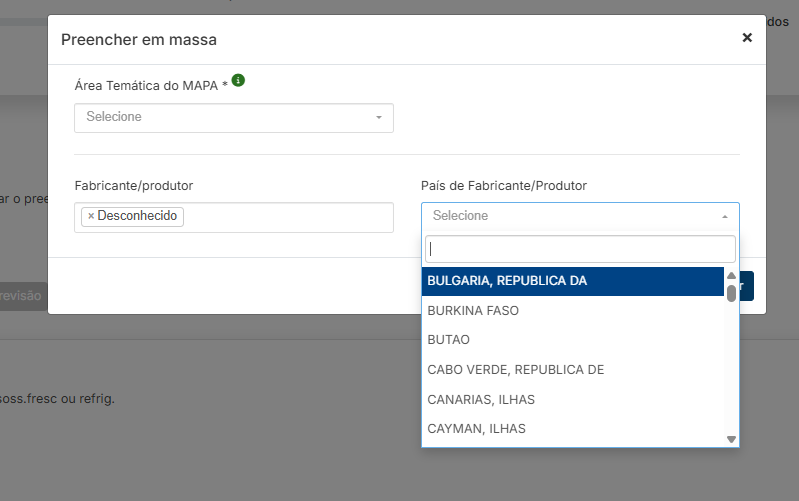Open the Área Temática do MAPA dropdown
The width and height of the screenshot is (799, 501).
[x=225, y=118]
